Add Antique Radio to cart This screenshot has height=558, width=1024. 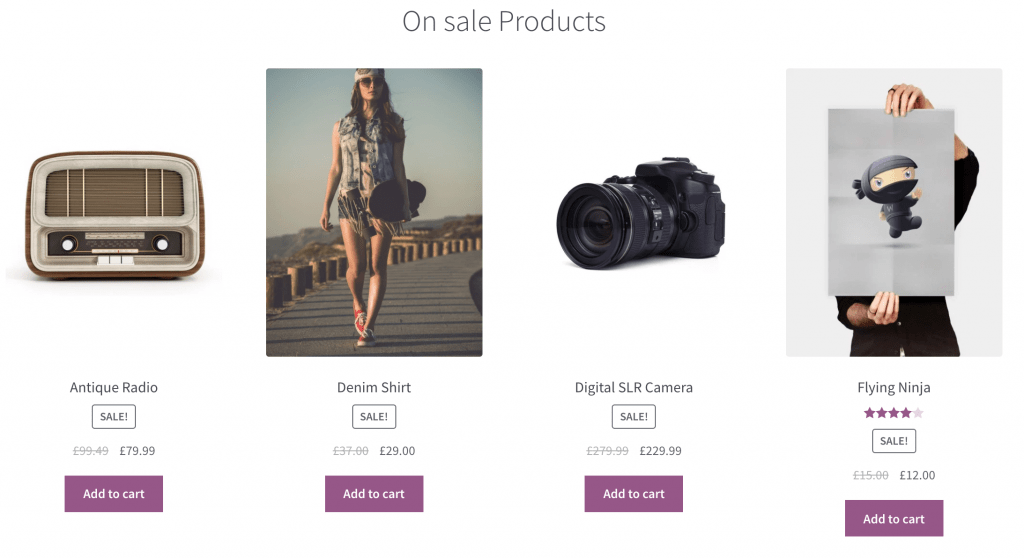[x=114, y=494]
